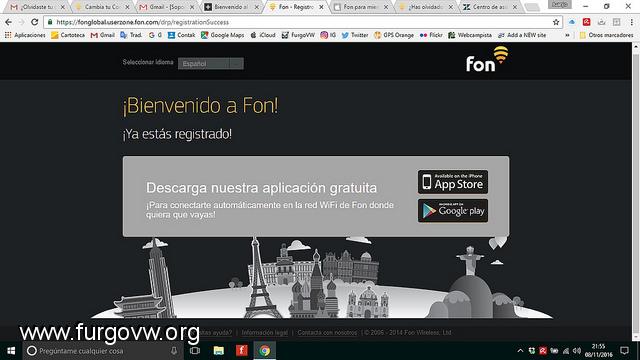Click the Cortana search box
This screenshot has height=360, width=640.
(x=102, y=351)
